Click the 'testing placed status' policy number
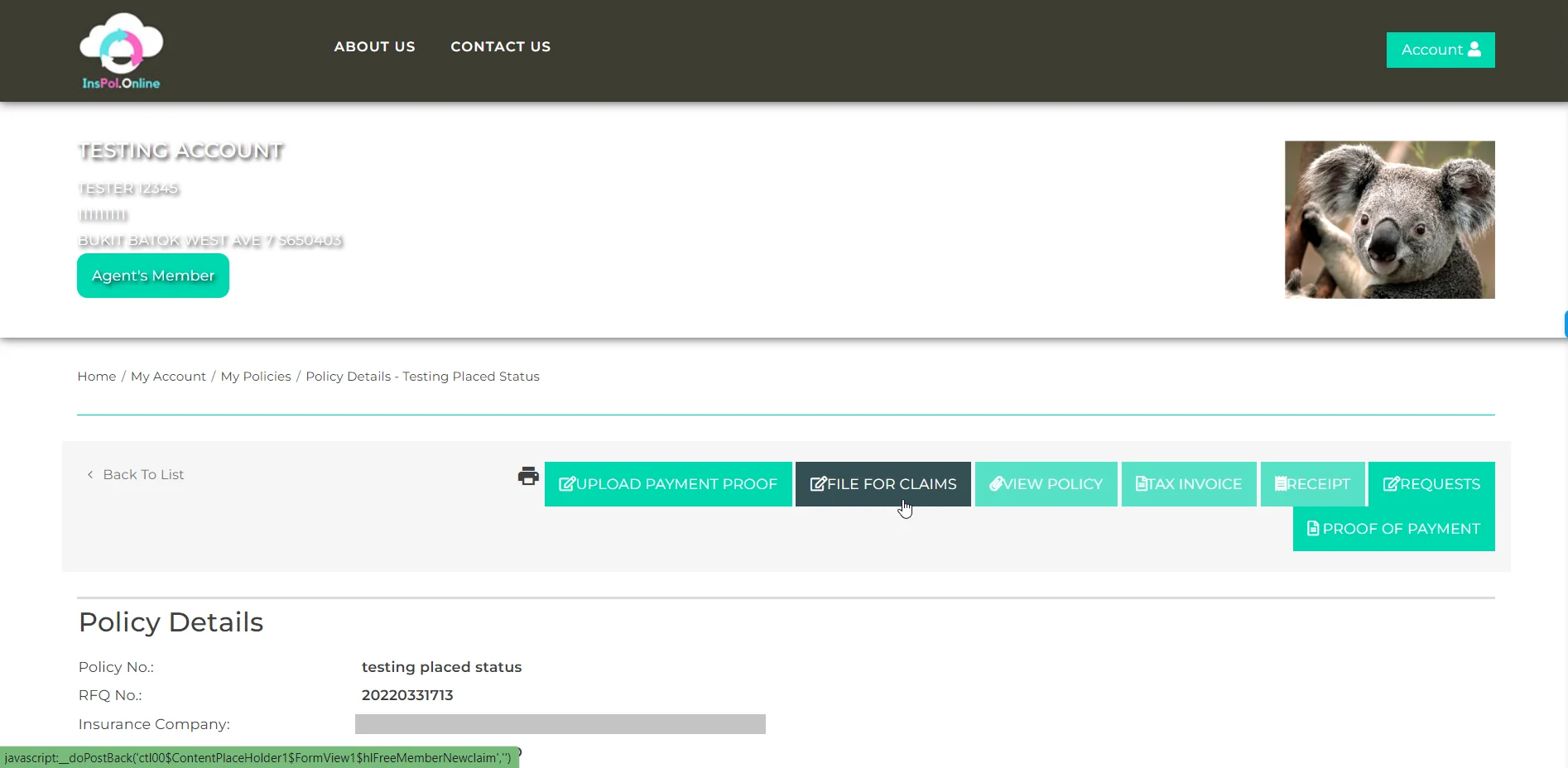Screen dimensions: 1568x768 (441, 667)
